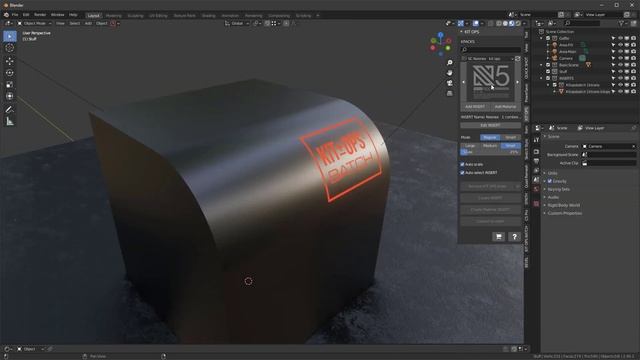Disable render for the Gaffer collection
The image size is (640, 360).
(x=633, y=38)
